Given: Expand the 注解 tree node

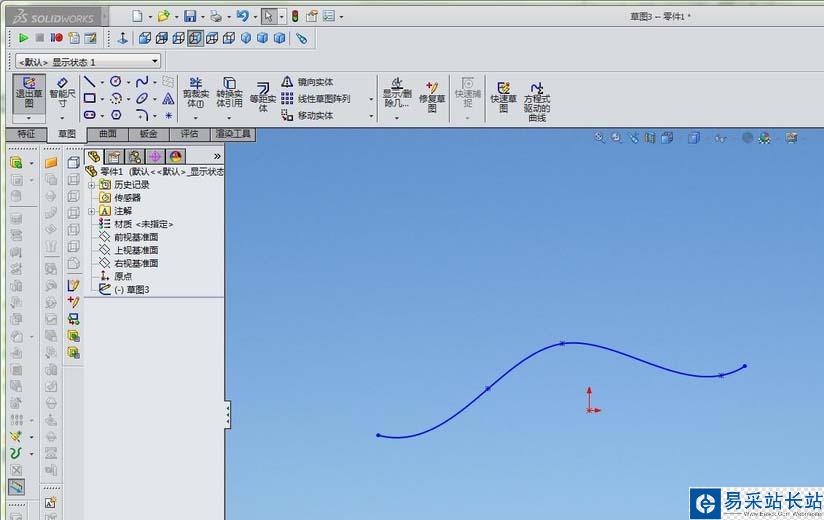Looking at the screenshot, I should [x=91, y=211].
